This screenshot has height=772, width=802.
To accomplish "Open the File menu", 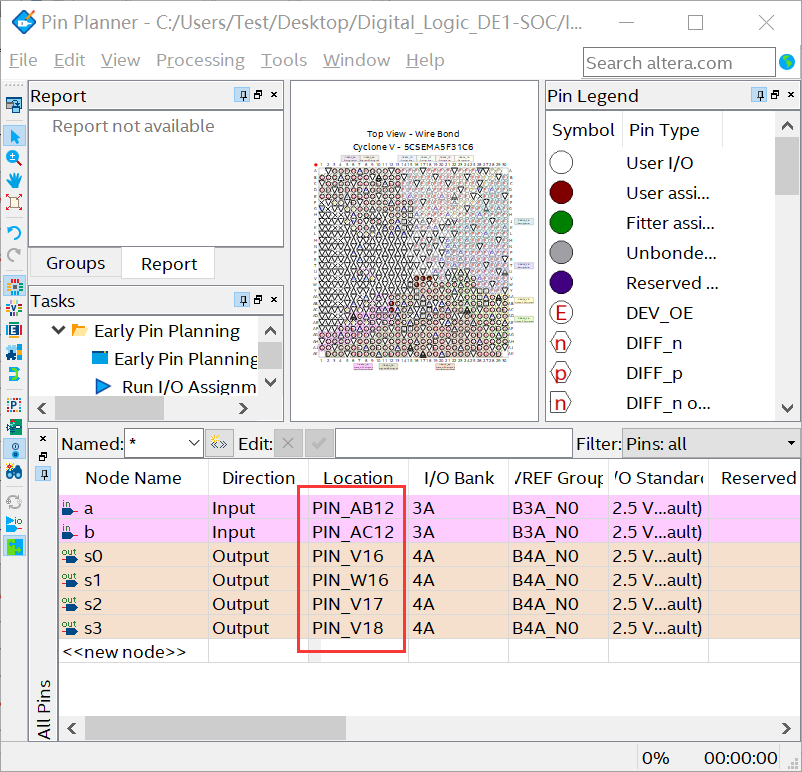I will pyautogui.click(x=23, y=60).
